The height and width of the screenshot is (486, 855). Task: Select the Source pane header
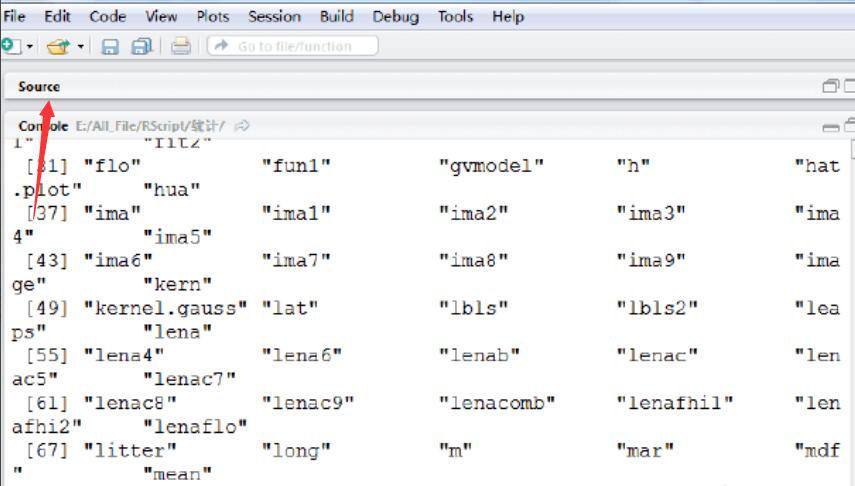[x=39, y=87]
